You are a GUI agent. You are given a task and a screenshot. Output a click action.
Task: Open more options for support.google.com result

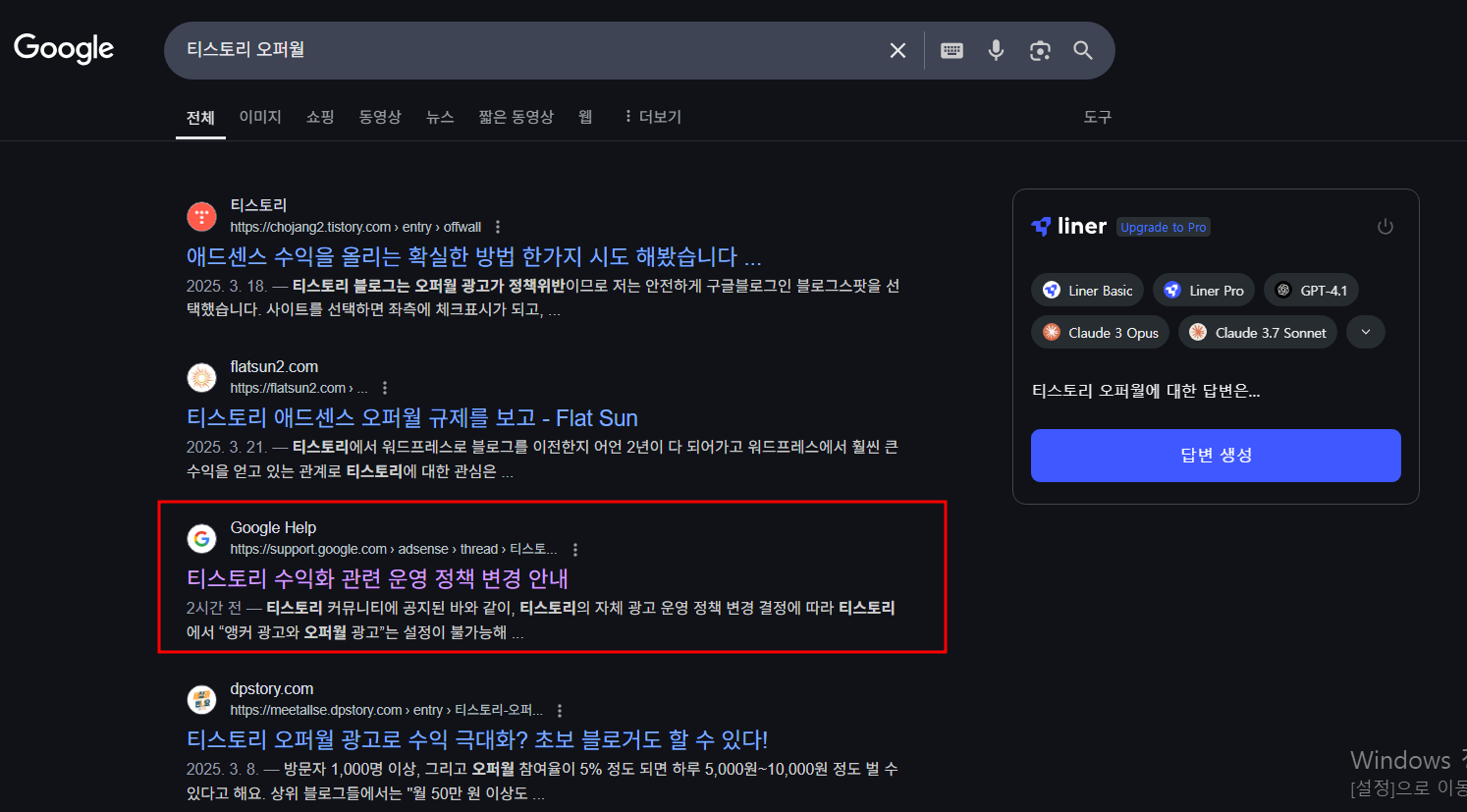click(x=575, y=550)
